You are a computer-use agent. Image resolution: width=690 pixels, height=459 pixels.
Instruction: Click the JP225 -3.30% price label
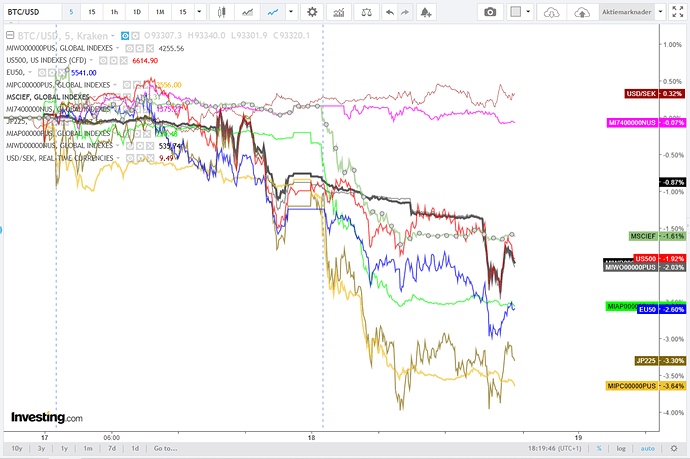660,361
